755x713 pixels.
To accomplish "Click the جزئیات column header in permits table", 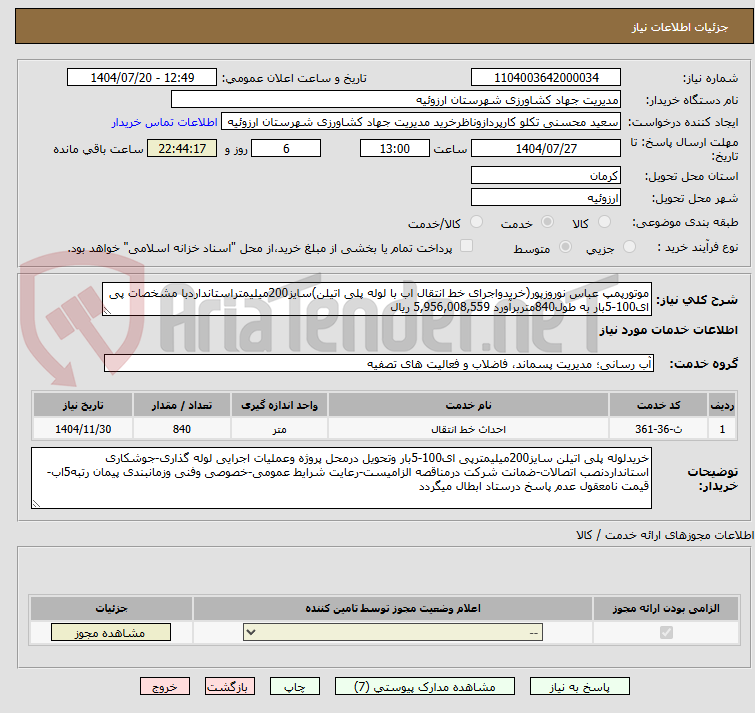I will coord(111,609).
